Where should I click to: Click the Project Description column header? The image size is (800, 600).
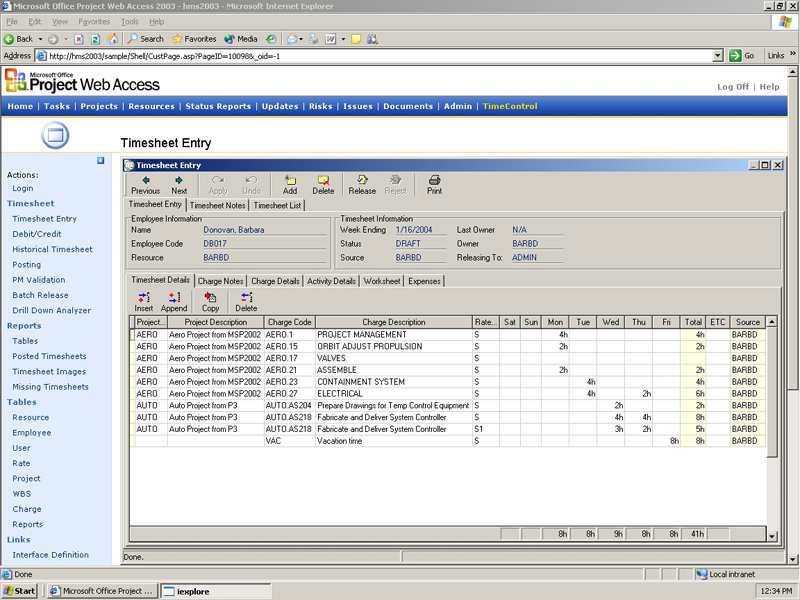(x=216, y=322)
